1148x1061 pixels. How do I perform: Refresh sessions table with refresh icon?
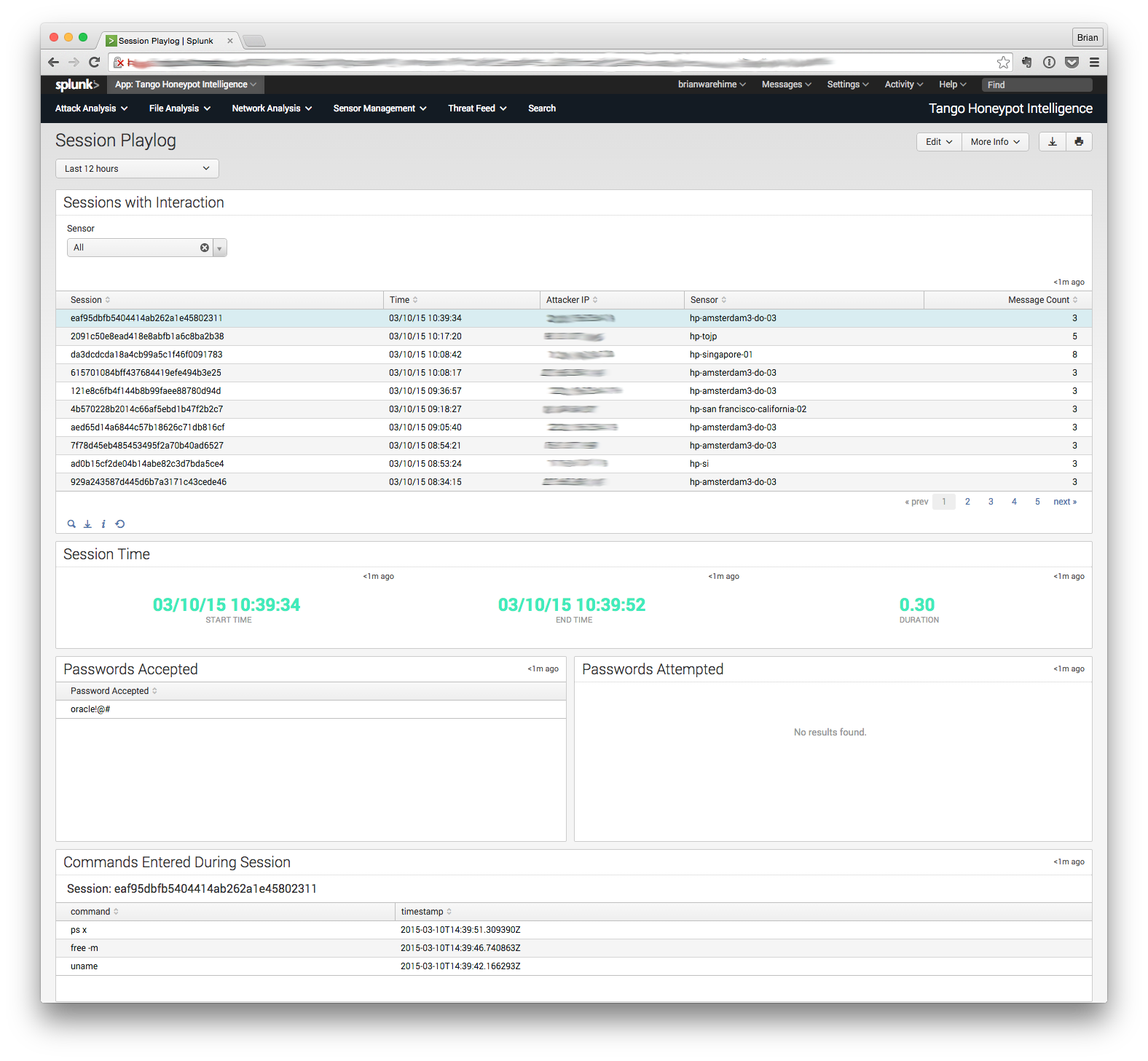[120, 524]
